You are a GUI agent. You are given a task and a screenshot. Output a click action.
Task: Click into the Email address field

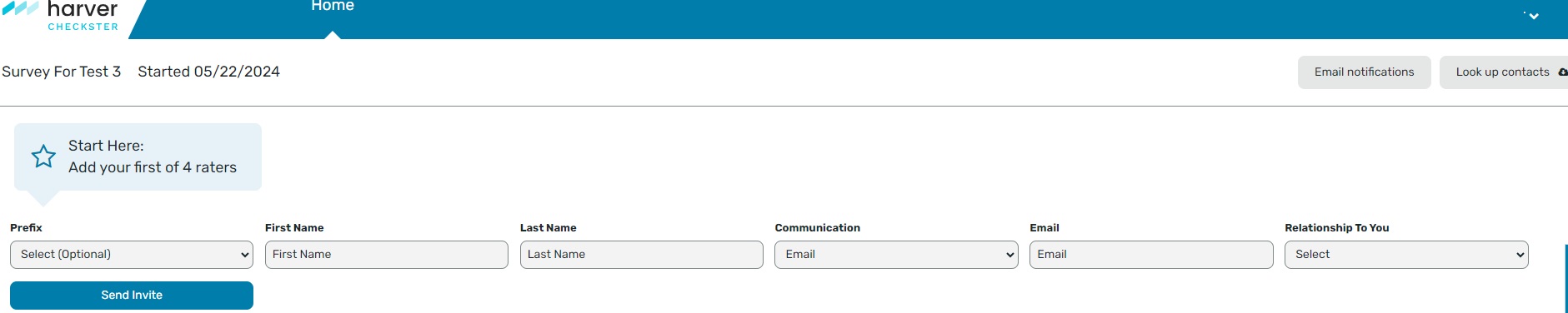pyautogui.click(x=1151, y=255)
